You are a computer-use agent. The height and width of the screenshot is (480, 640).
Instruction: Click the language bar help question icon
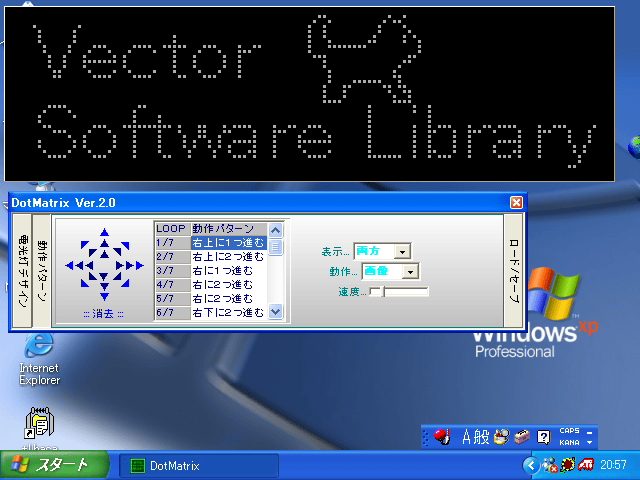pos(543,437)
